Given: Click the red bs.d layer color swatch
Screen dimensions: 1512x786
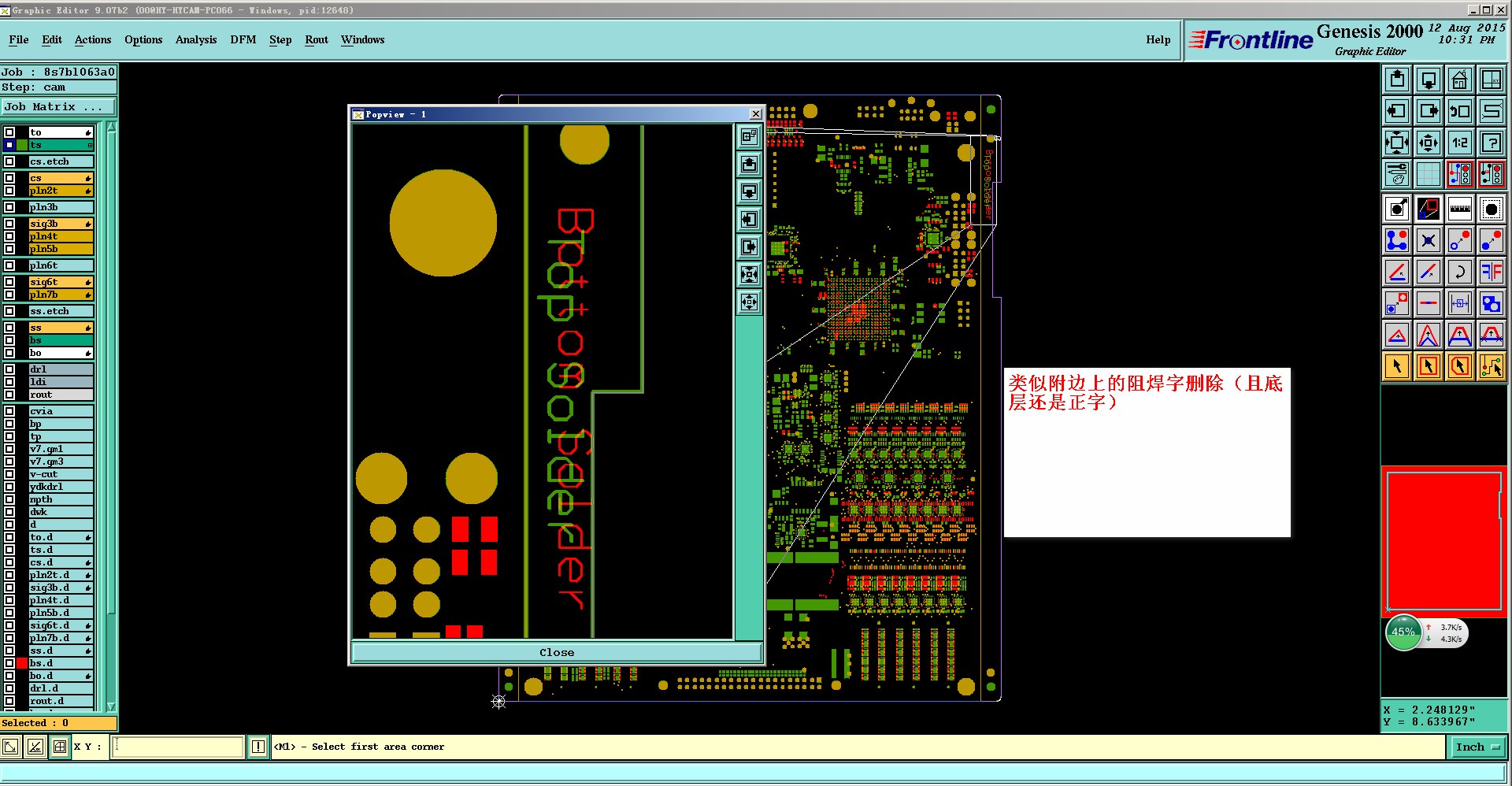Looking at the screenshot, I should 22,663.
